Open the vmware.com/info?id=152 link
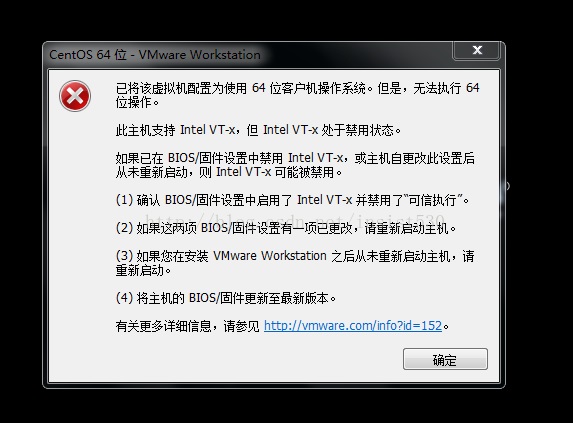The image size is (573, 423). click(x=353, y=325)
